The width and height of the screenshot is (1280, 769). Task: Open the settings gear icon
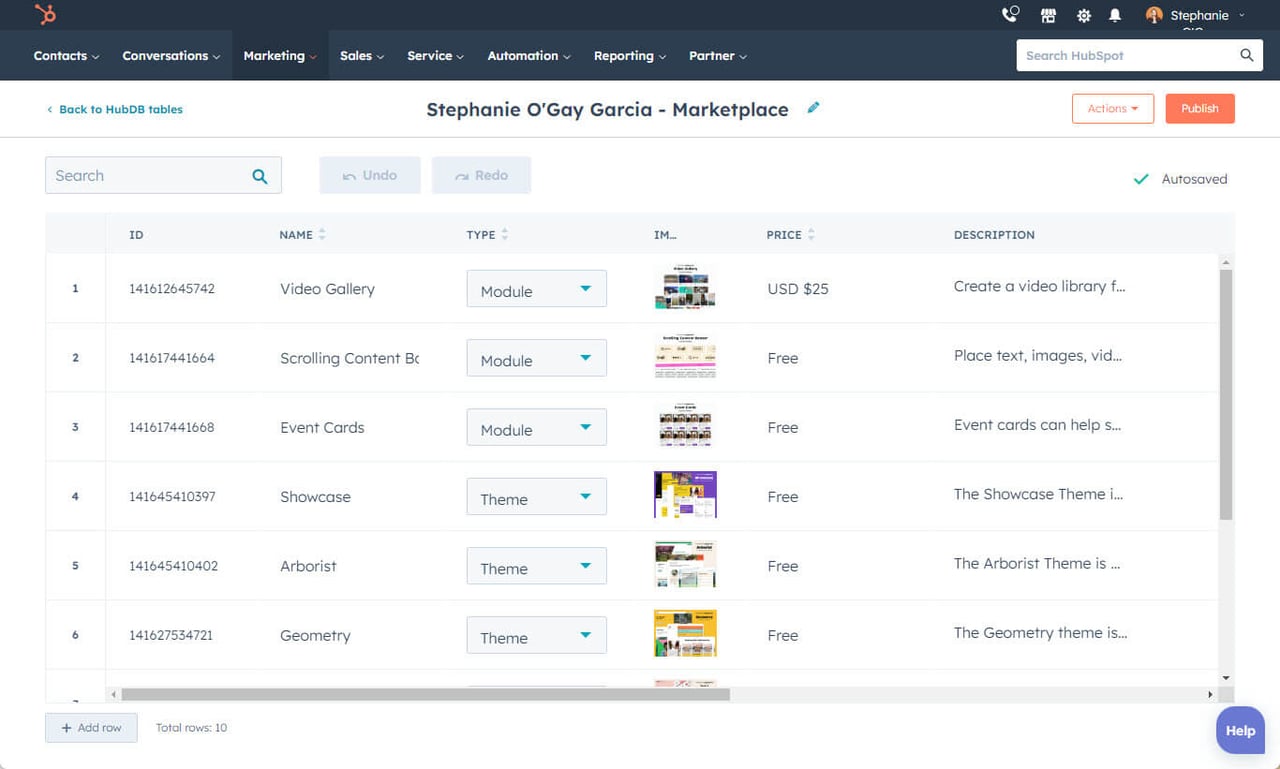click(x=1083, y=15)
